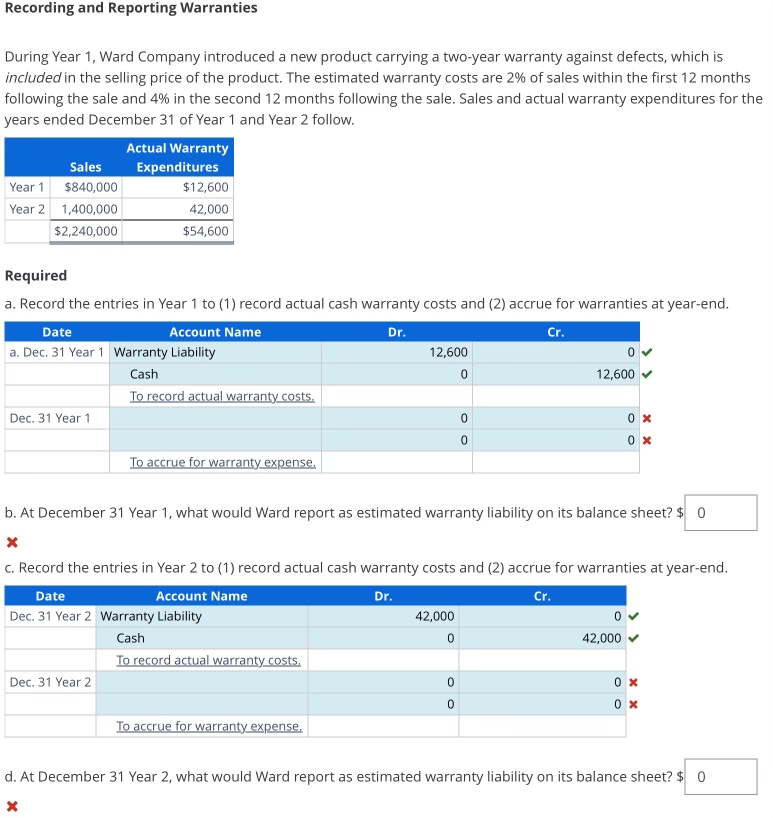
Task: Click the part d balance sheet answer field
Action: tap(720, 776)
